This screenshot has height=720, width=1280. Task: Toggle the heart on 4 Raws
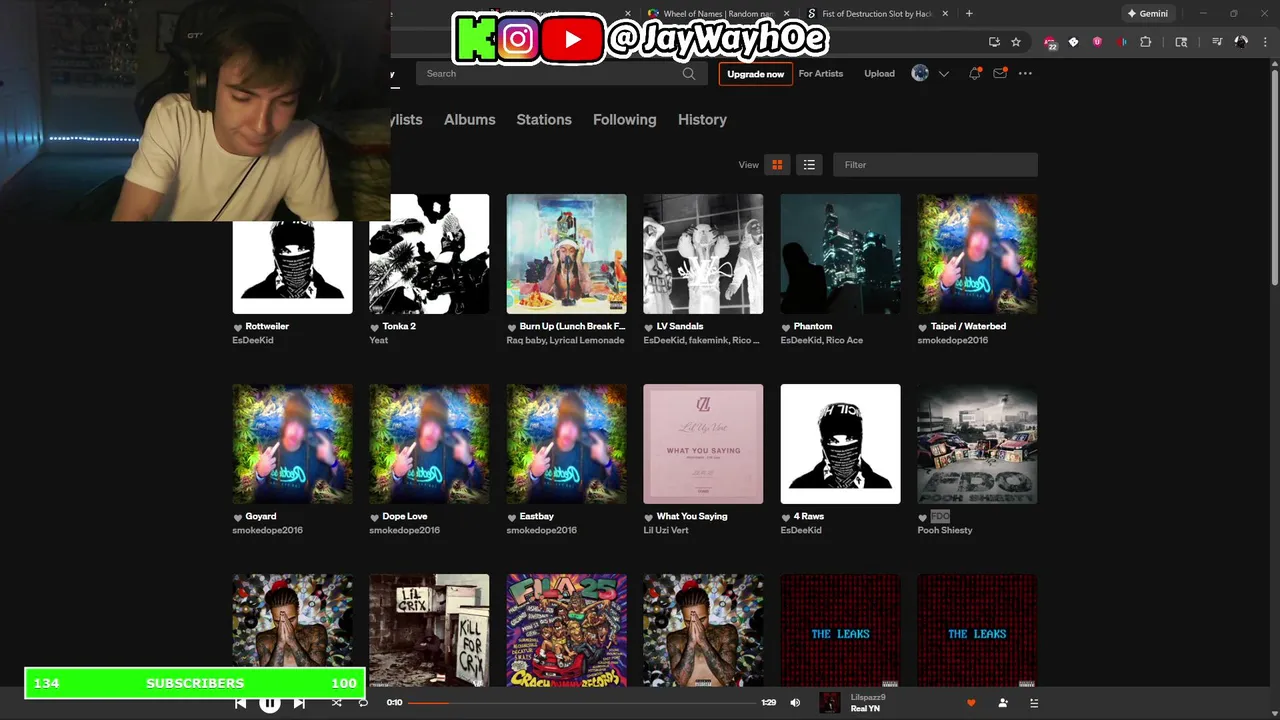point(785,517)
